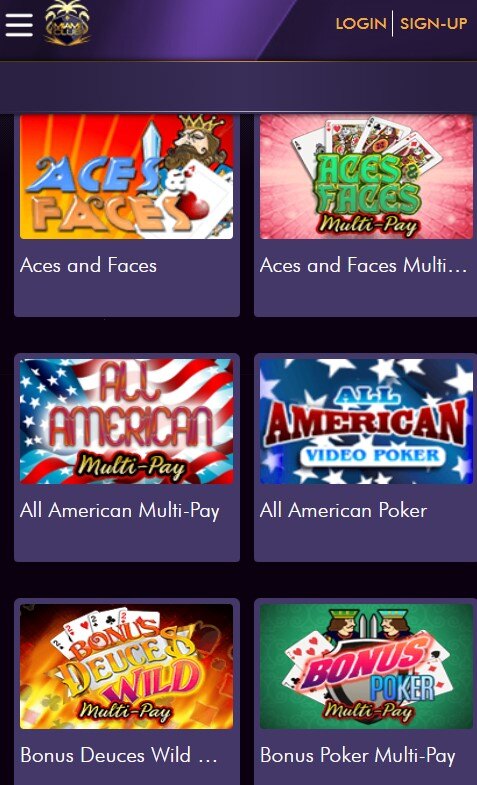The width and height of the screenshot is (477, 785).
Task: Select the 'All American Poker' title
Action: pos(343,510)
